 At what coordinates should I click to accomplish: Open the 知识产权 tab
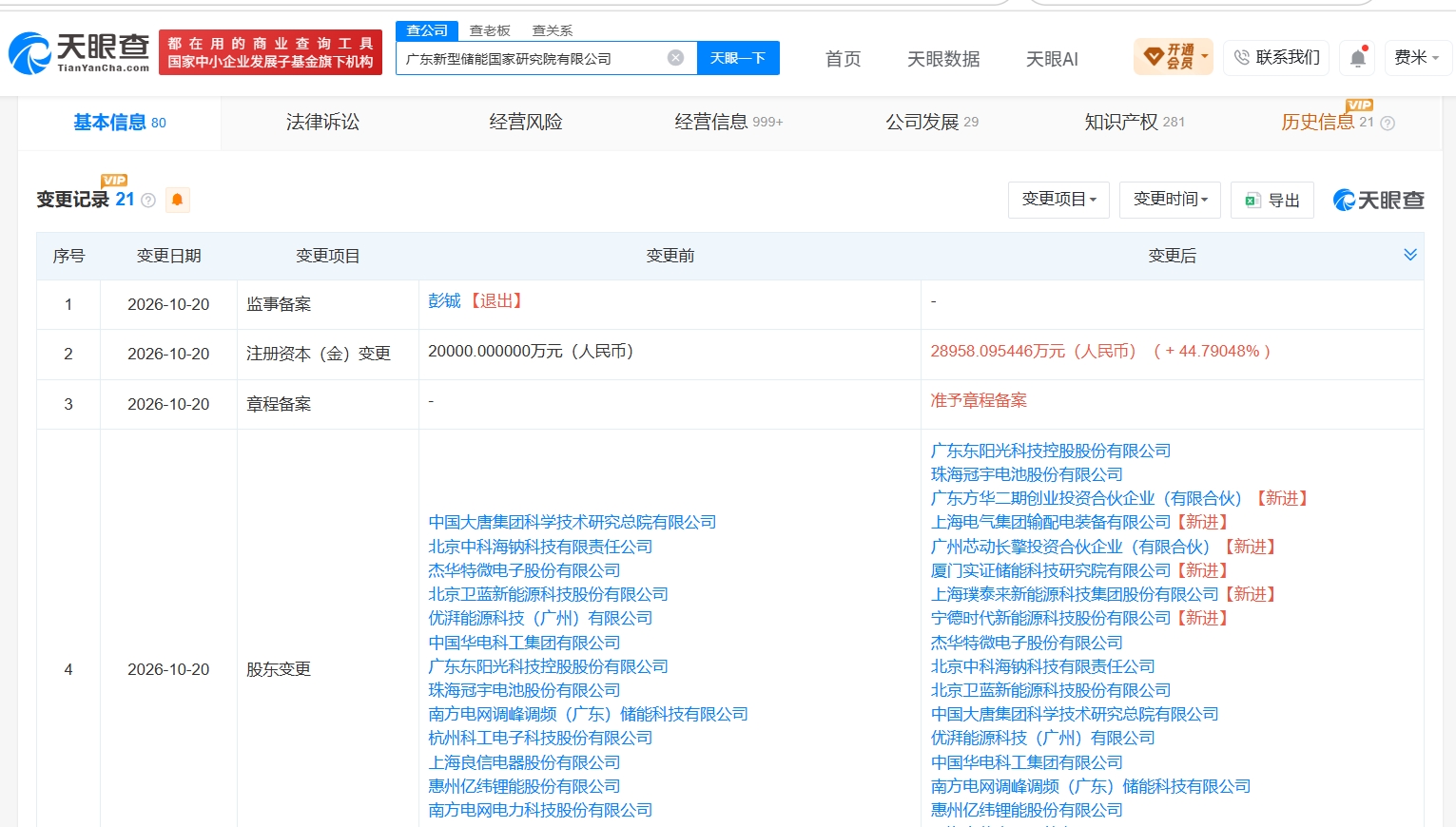pyautogui.click(x=1135, y=123)
